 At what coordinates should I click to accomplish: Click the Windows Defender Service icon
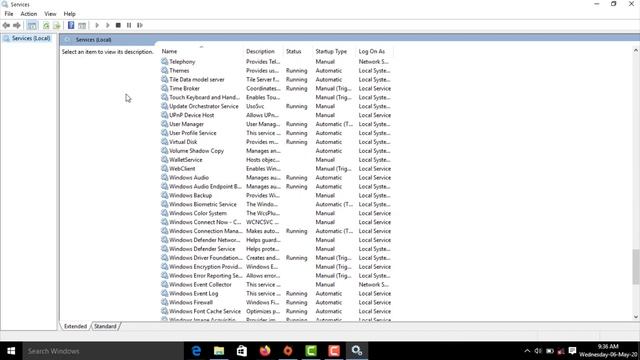click(164, 249)
